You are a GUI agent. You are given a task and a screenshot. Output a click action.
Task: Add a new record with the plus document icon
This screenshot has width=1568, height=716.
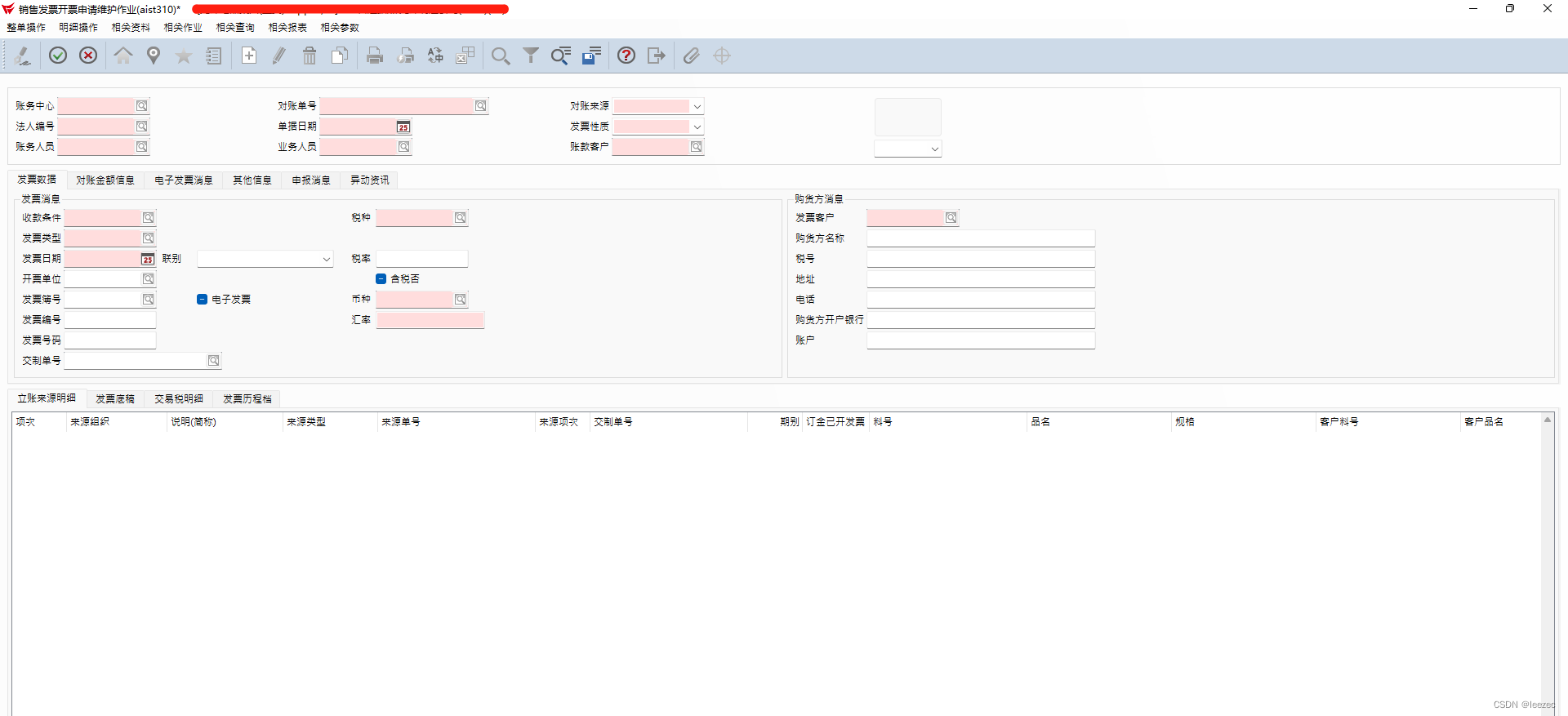[249, 56]
